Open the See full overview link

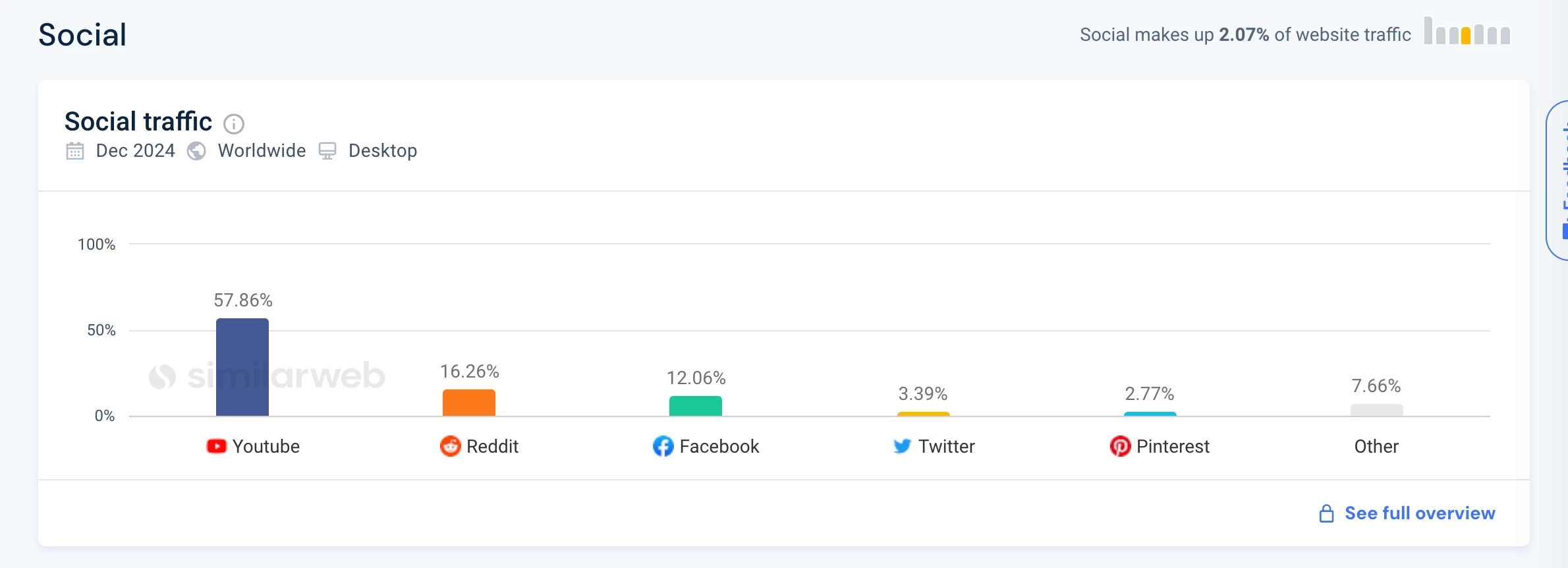click(x=1420, y=513)
